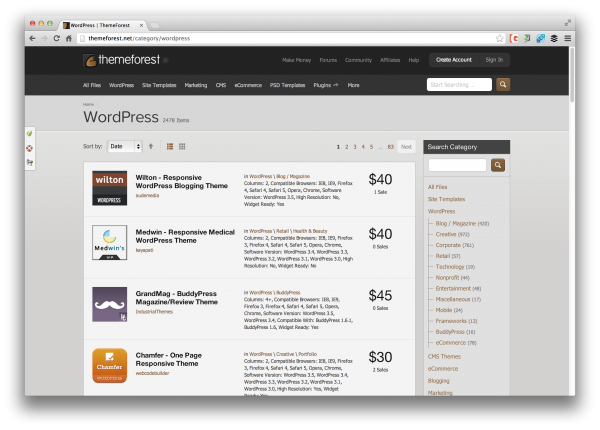Switch to list view layout

170,146
